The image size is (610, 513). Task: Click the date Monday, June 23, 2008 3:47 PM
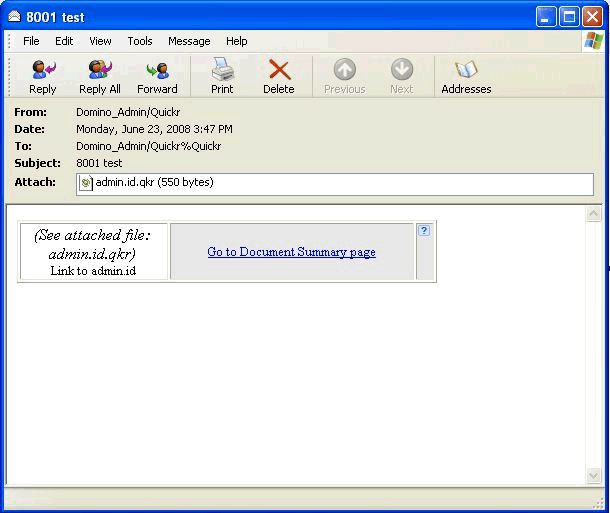tap(154, 129)
